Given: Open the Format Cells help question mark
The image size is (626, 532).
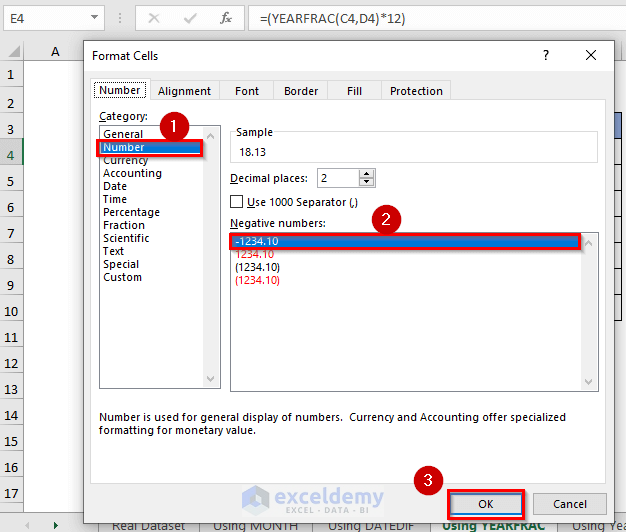Looking at the screenshot, I should (546, 55).
